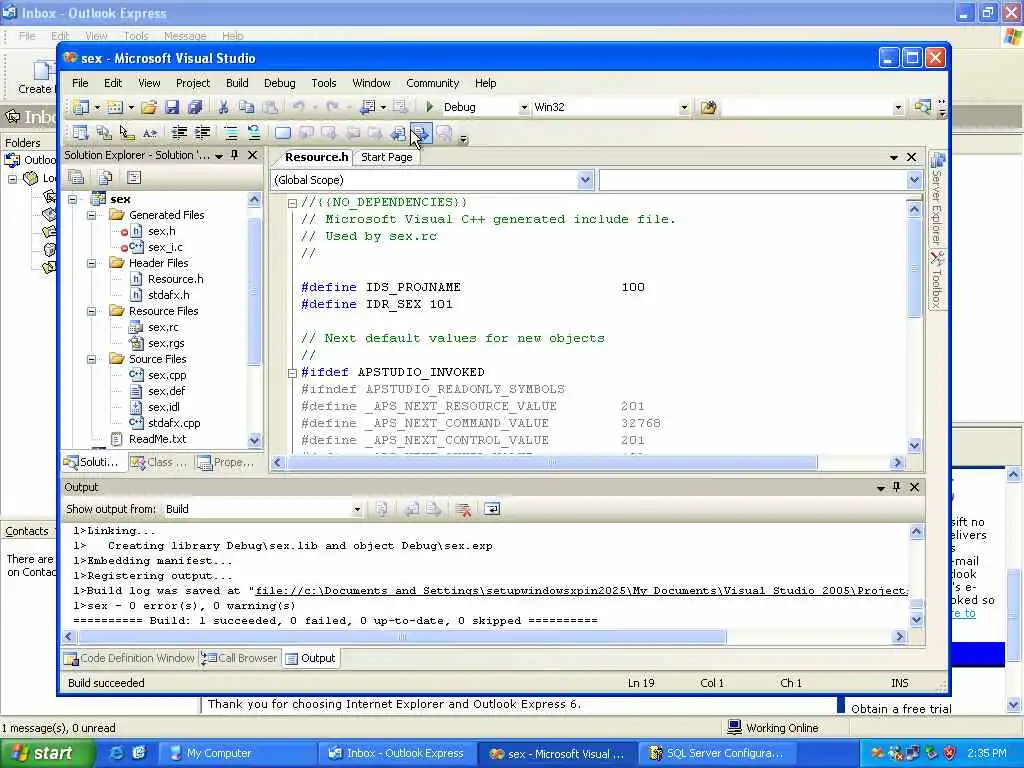The width and height of the screenshot is (1024, 768).
Task: Click the Clear All output icon
Action: (x=464, y=509)
